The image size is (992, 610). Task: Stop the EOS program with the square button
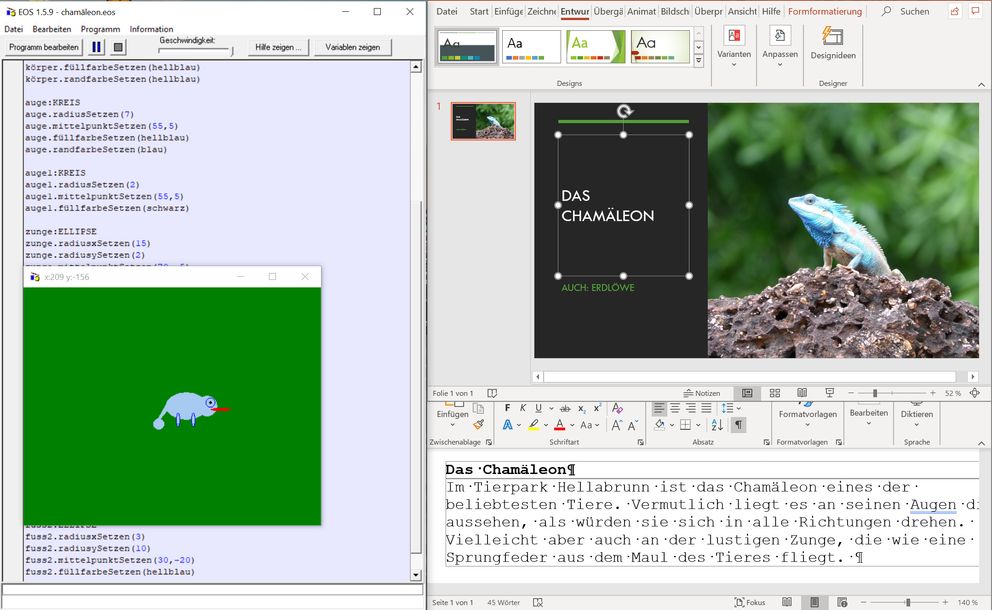click(x=118, y=47)
